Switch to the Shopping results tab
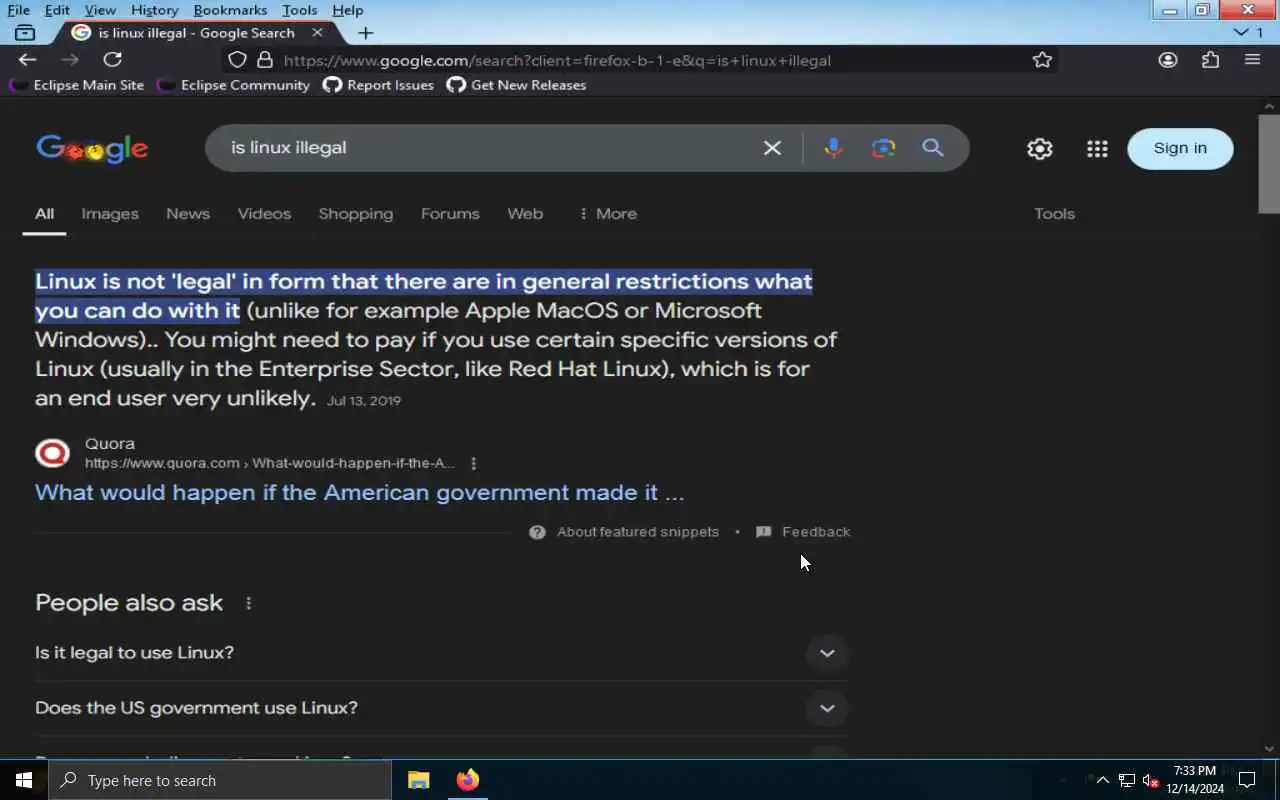Screen dimensions: 1280x800 coord(355,214)
